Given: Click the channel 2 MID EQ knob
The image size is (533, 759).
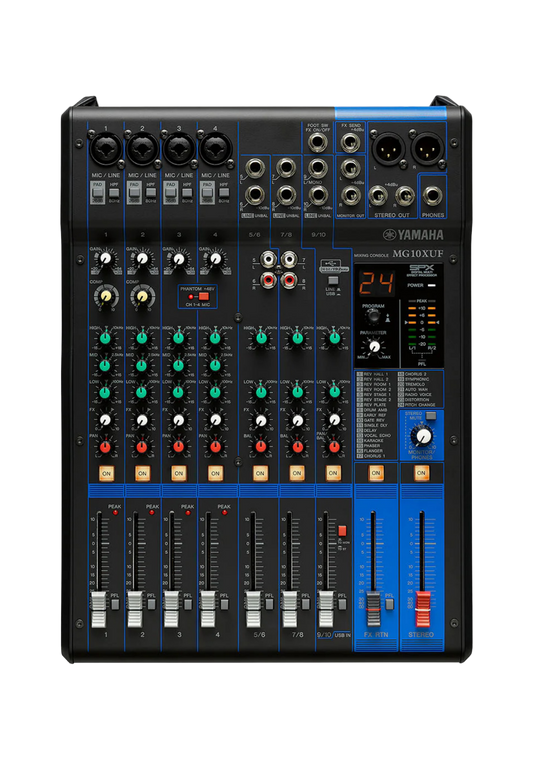Looking at the screenshot, I should coord(142,364).
